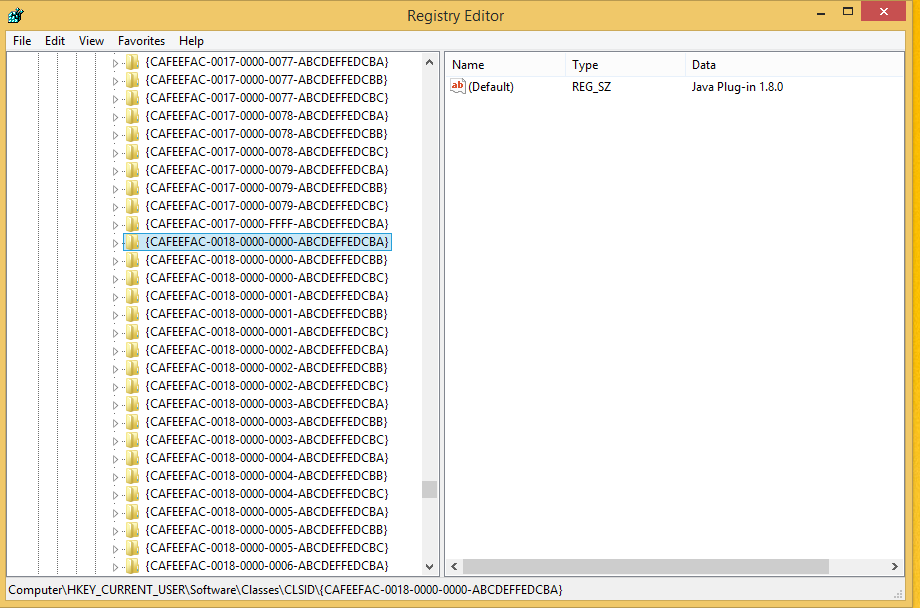Sort values by the Name column header
920x608 pixels.
point(505,65)
